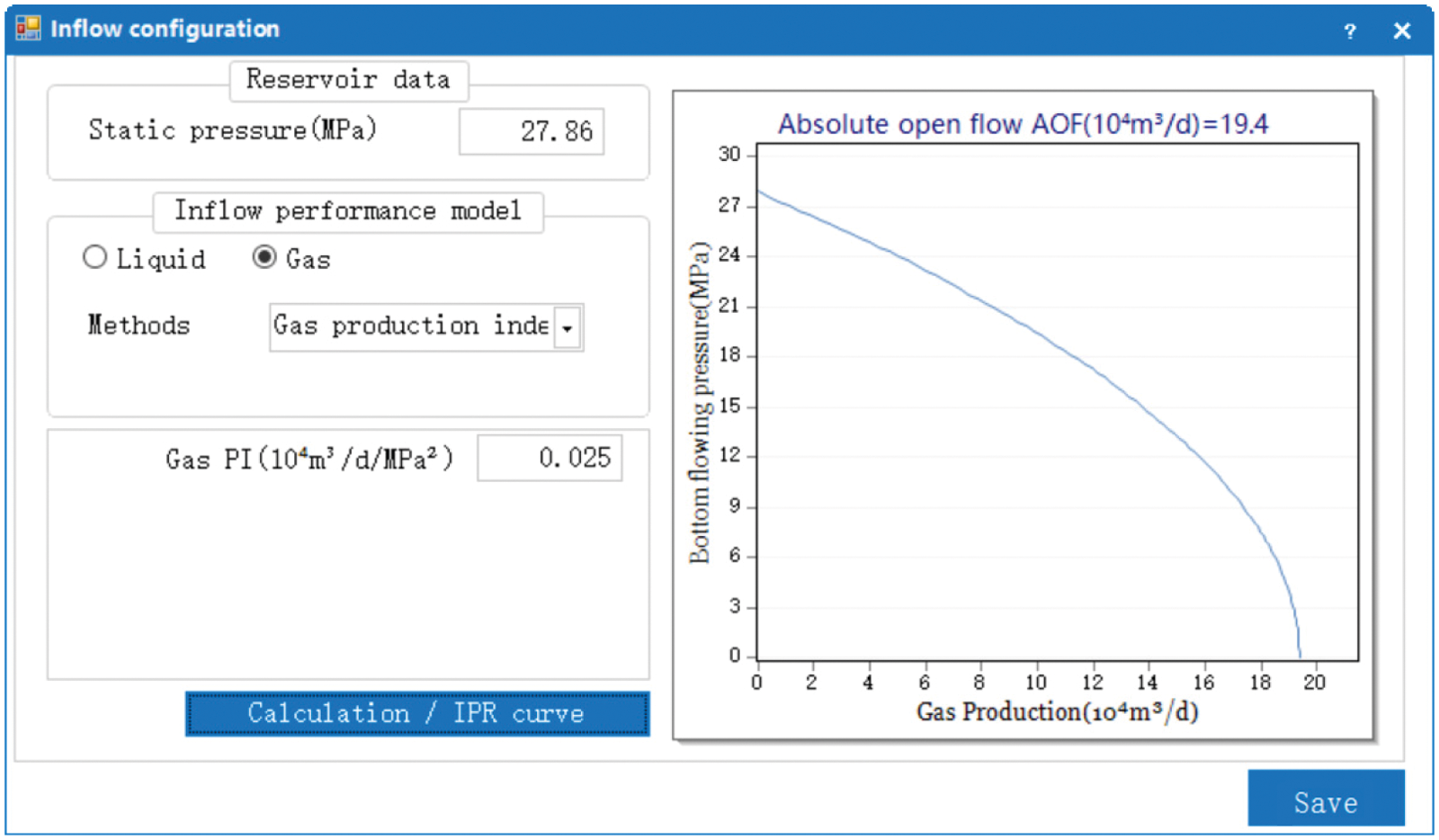
Task: Open help with the question mark button
Action: 1349,31
